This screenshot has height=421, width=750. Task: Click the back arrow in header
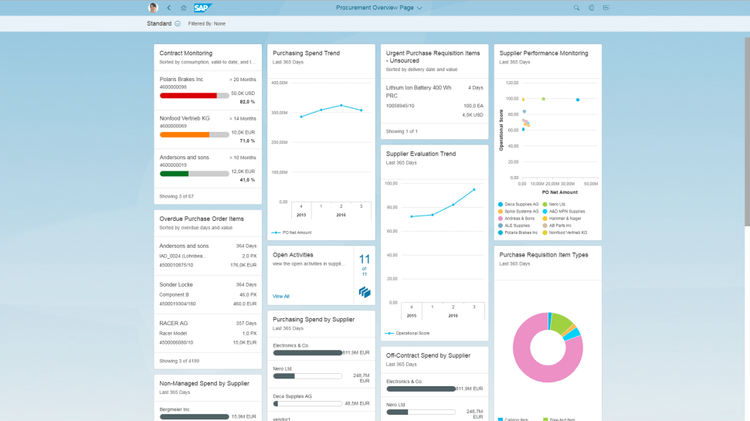[169, 8]
